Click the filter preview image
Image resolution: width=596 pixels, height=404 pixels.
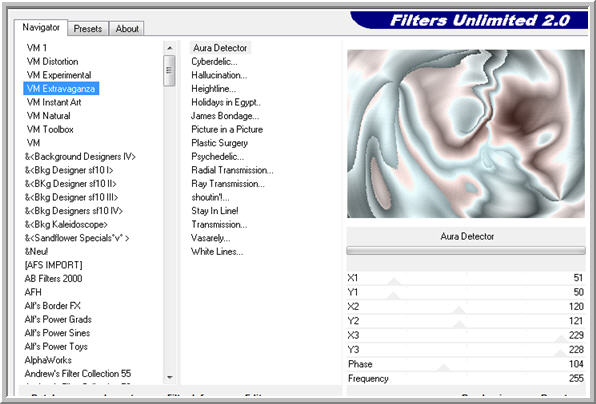[466, 134]
